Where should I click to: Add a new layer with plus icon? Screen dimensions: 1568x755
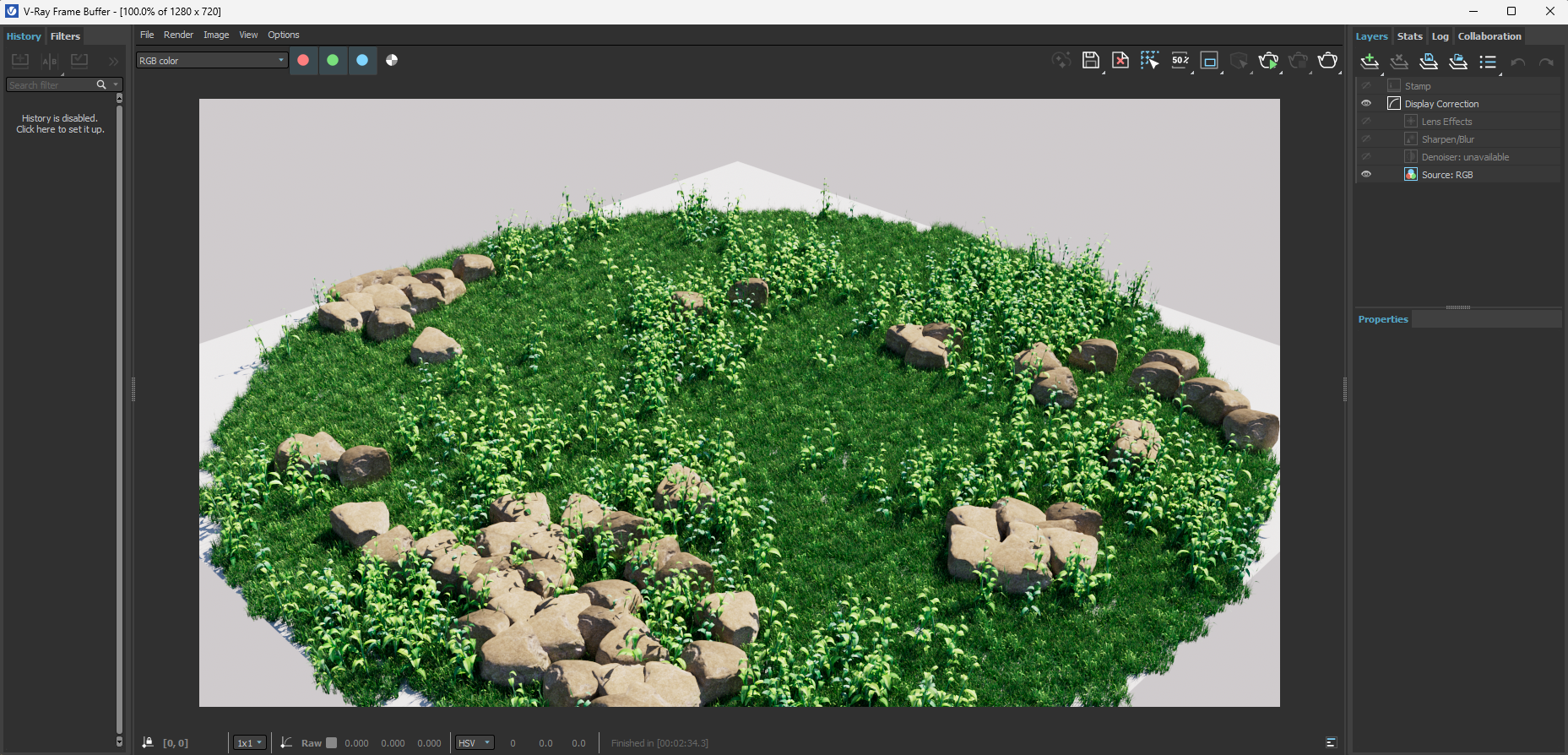click(x=1370, y=62)
